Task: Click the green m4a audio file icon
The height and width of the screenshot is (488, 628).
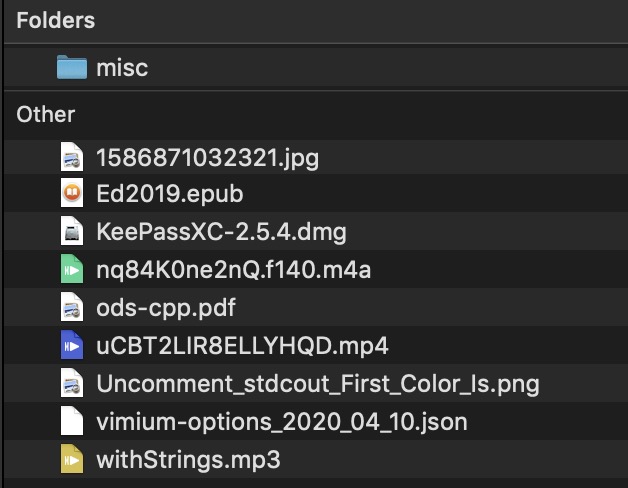Action: click(71, 270)
